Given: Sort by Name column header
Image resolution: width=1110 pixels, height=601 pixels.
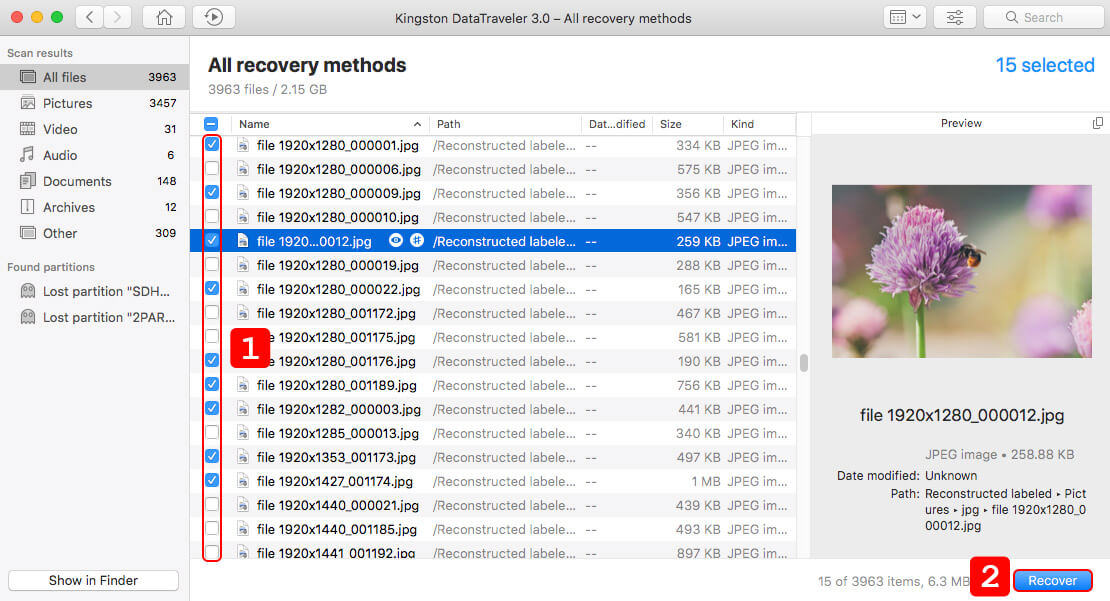Looking at the screenshot, I should (329, 124).
